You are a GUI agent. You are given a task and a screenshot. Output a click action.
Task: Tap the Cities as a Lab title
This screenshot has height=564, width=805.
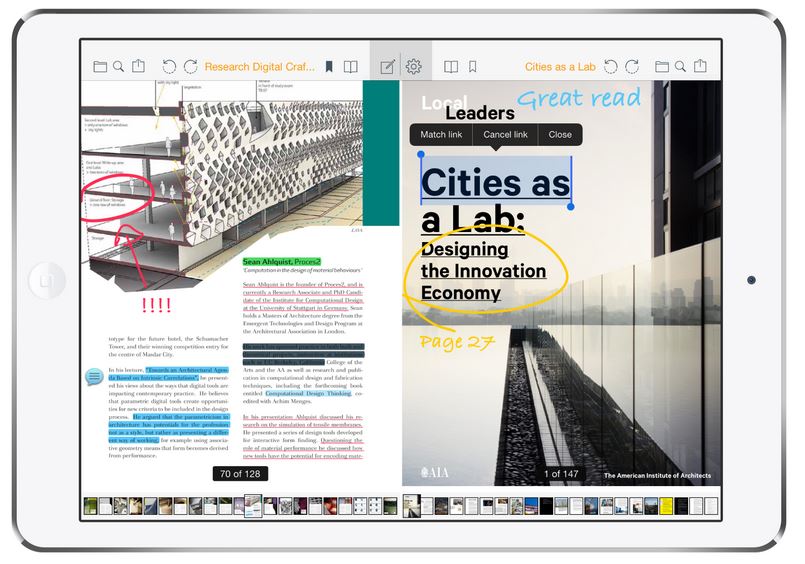pyautogui.click(x=560, y=67)
